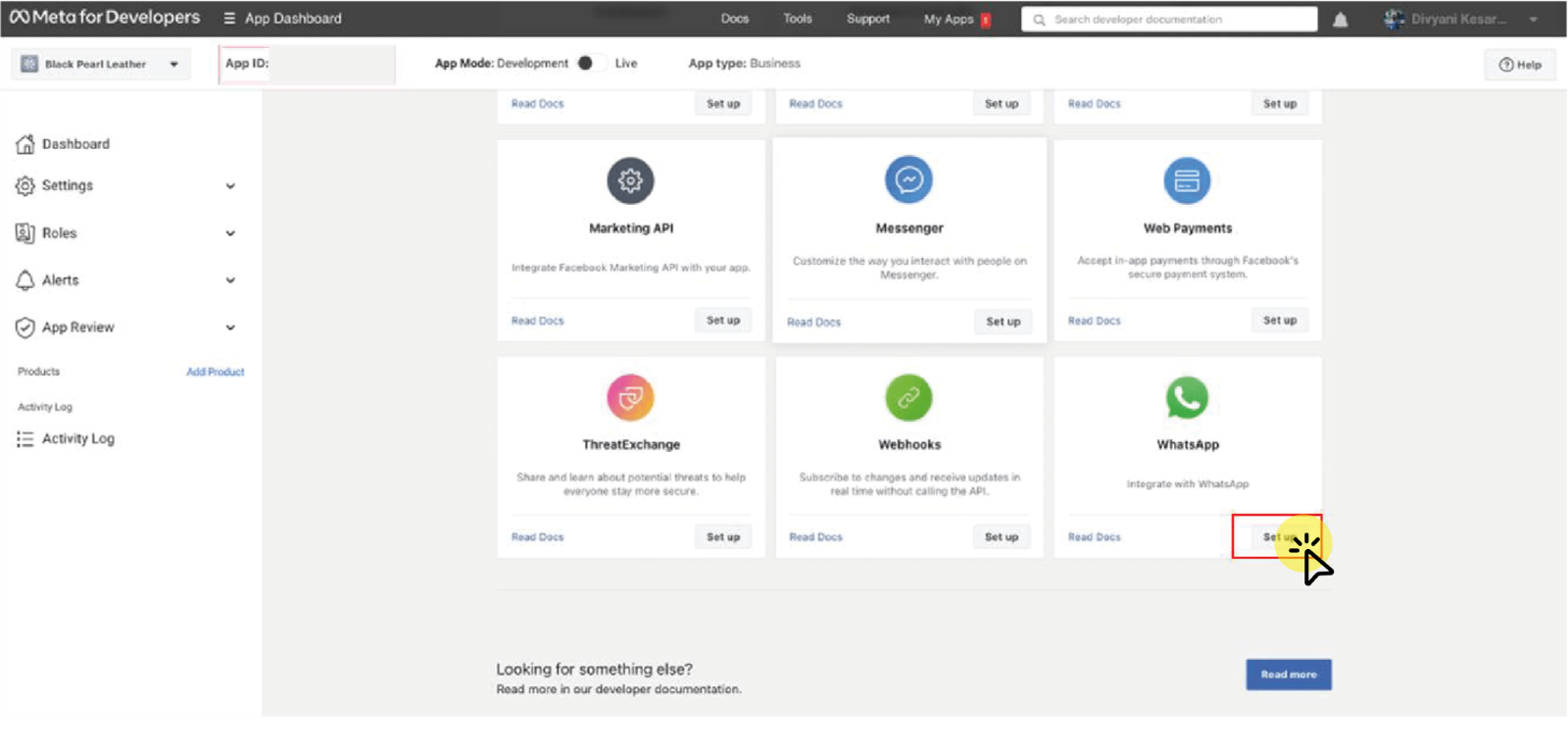1568x755 pixels.
Task: Open Read Docs link for Webhooks
Action: point(815,537)
